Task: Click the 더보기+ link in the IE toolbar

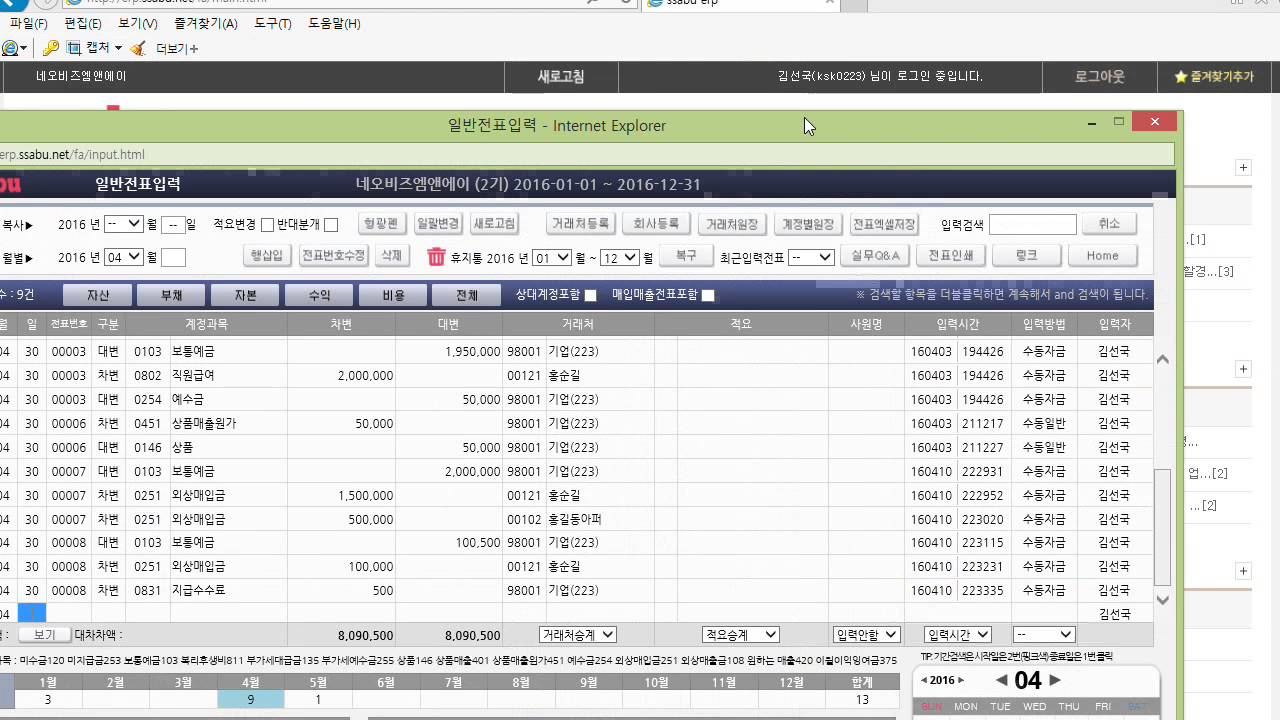Action: 177,48
